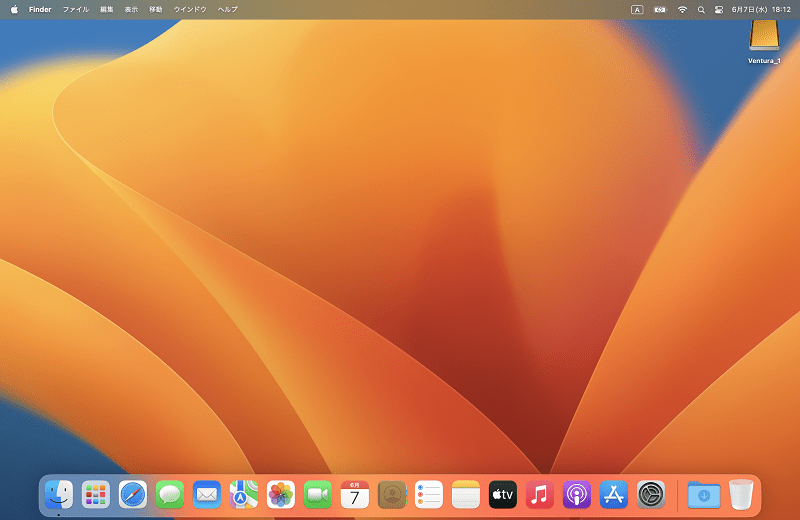800x520 pixels.
Task: Open the Trash in the Dock
Action: click(x=741, y=494)
